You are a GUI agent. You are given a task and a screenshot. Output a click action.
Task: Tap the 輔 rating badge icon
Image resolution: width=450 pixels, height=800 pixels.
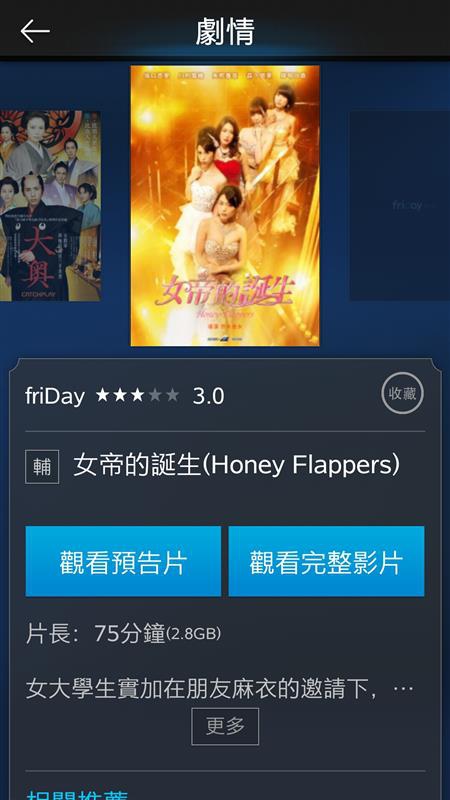coord(42,467)
